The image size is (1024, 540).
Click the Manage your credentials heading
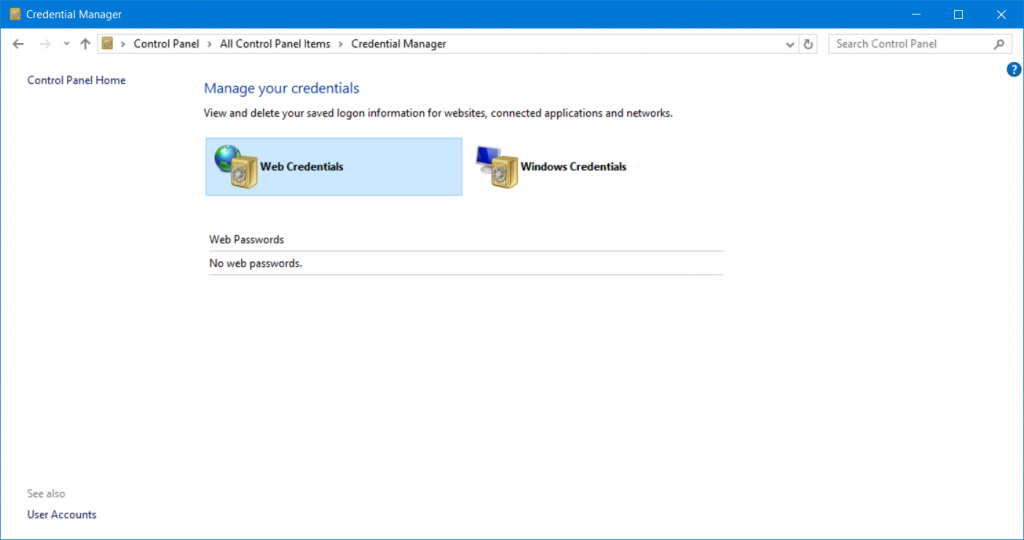281,88
